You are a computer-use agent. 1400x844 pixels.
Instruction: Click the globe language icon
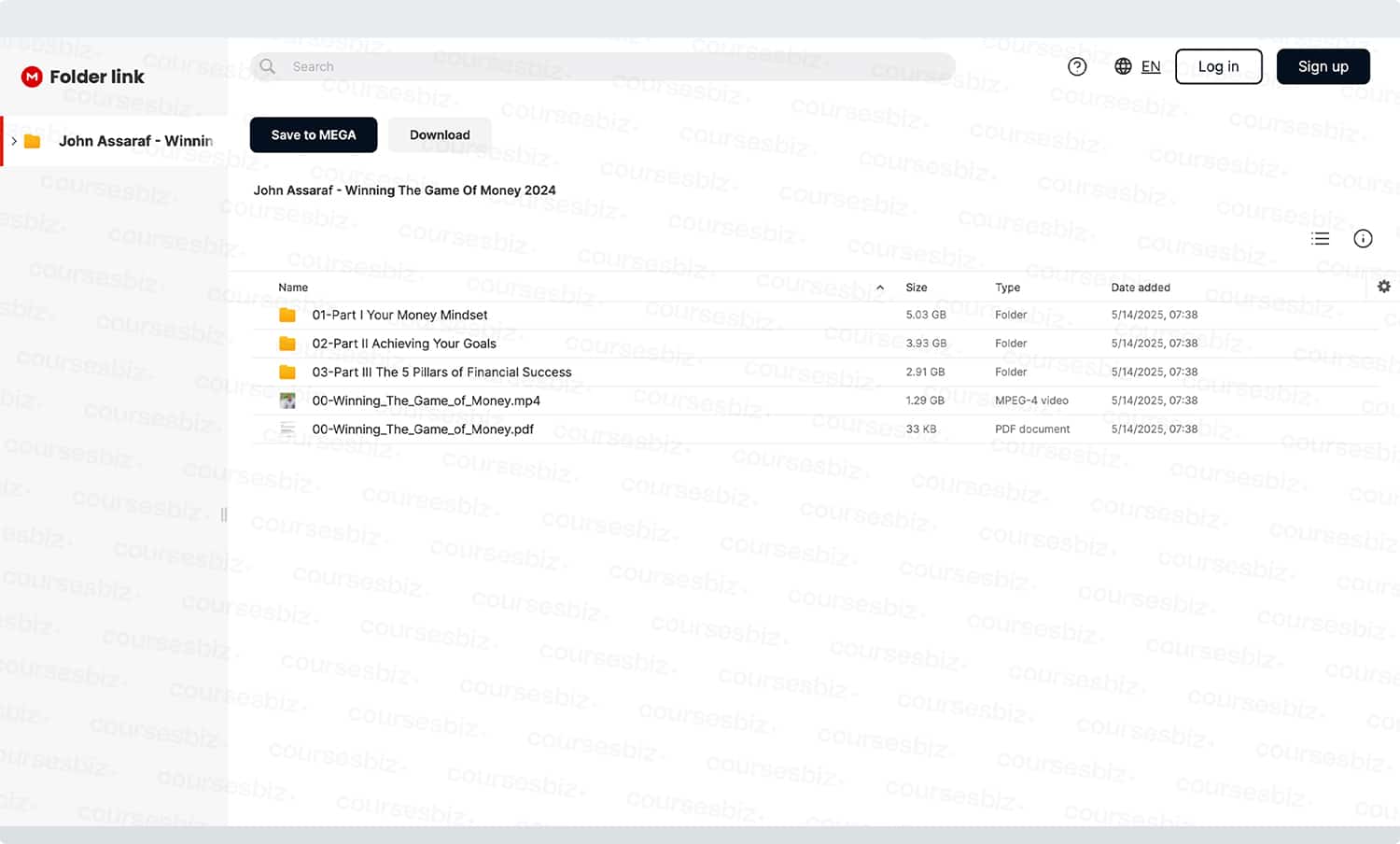pyautogui.click(x=1124, y=66)
